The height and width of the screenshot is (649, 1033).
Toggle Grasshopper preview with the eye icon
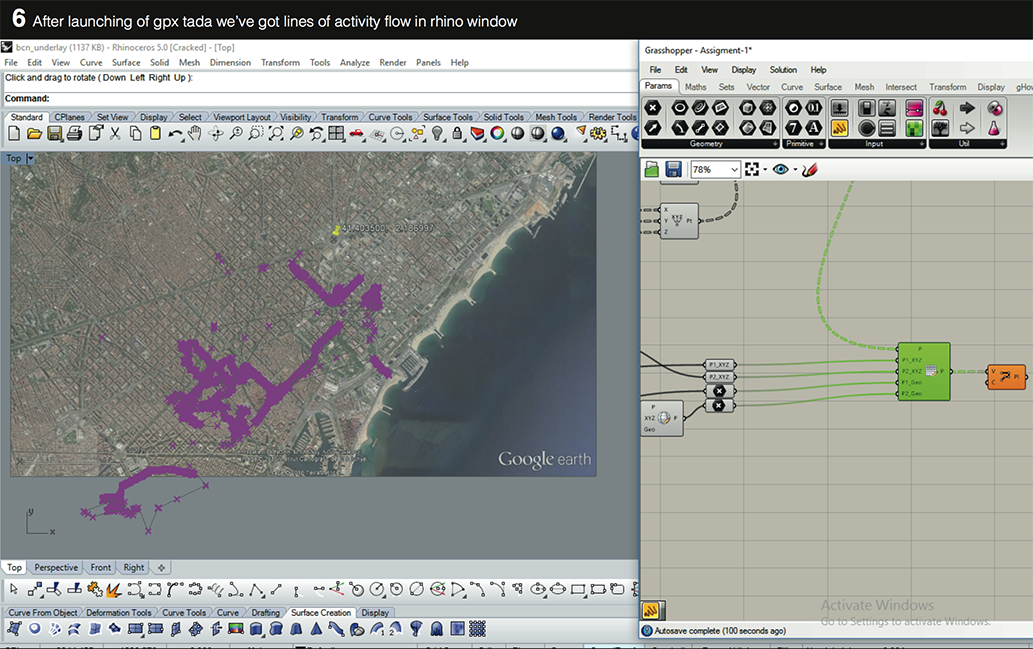click(783, 169)
